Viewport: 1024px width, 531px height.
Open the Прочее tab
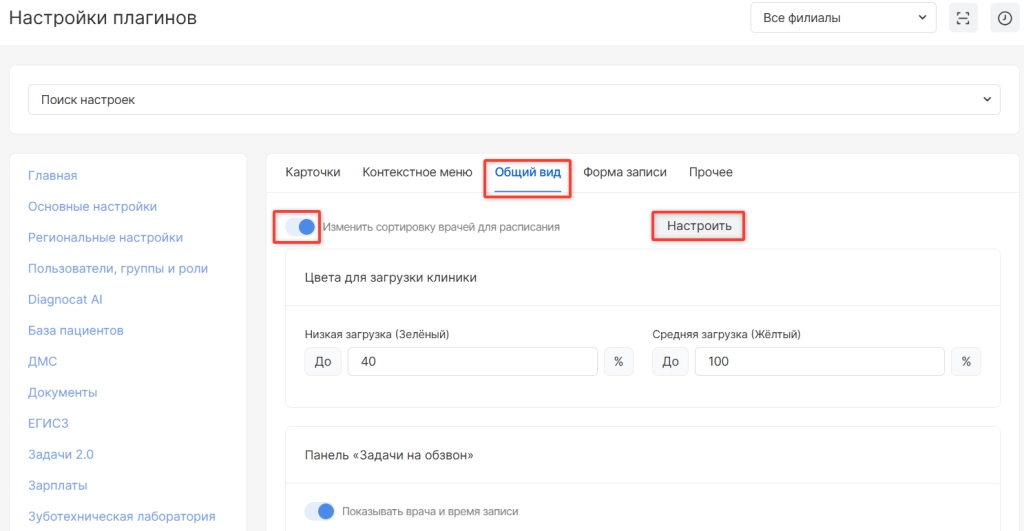point(711,172)
